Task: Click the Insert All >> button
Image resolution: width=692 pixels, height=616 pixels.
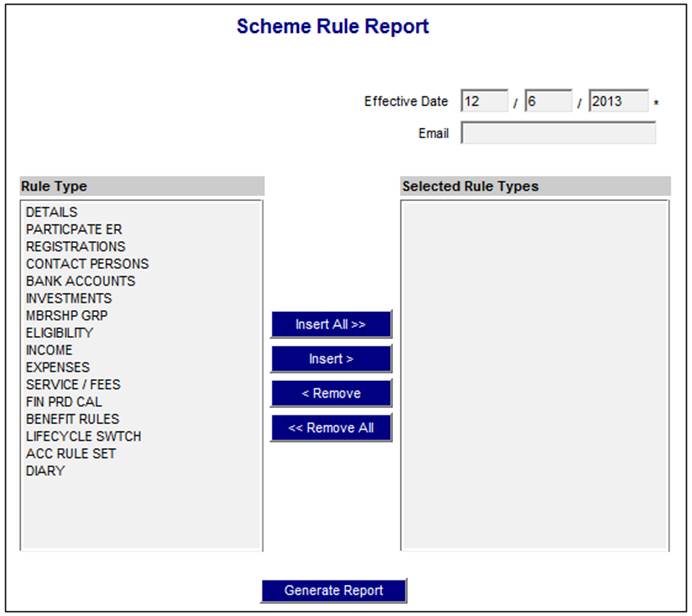Action: 331,325
